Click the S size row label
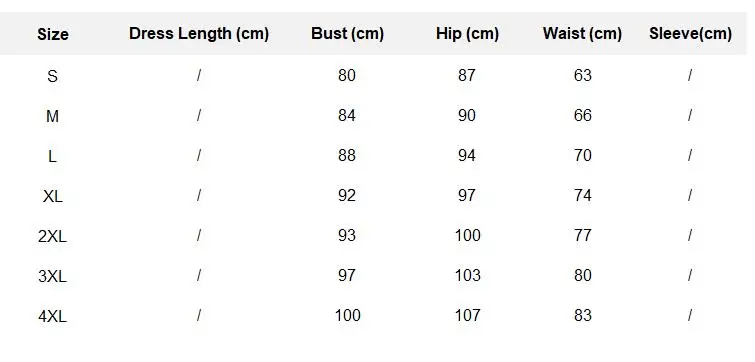This screenshot has height=362, width=755. [52, 76]
